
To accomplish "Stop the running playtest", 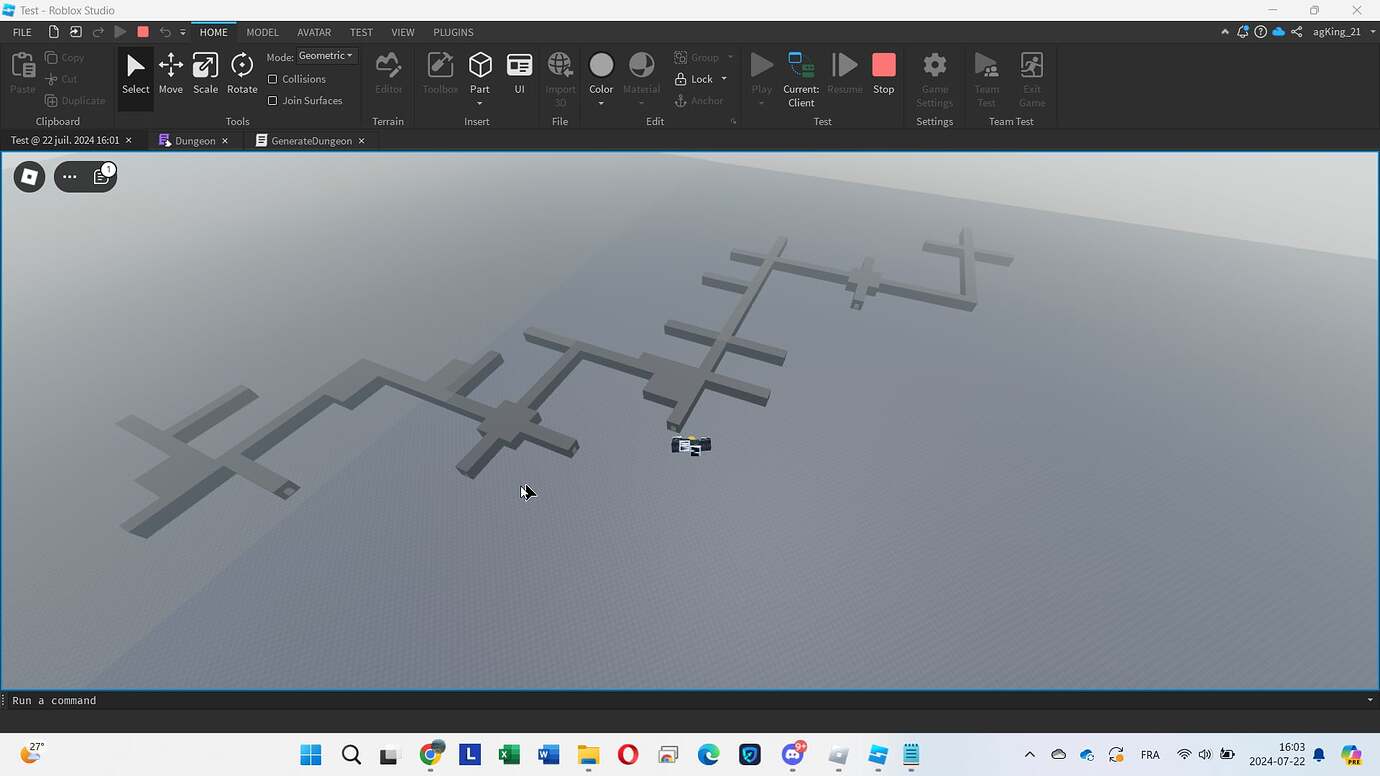I will 883,70.
